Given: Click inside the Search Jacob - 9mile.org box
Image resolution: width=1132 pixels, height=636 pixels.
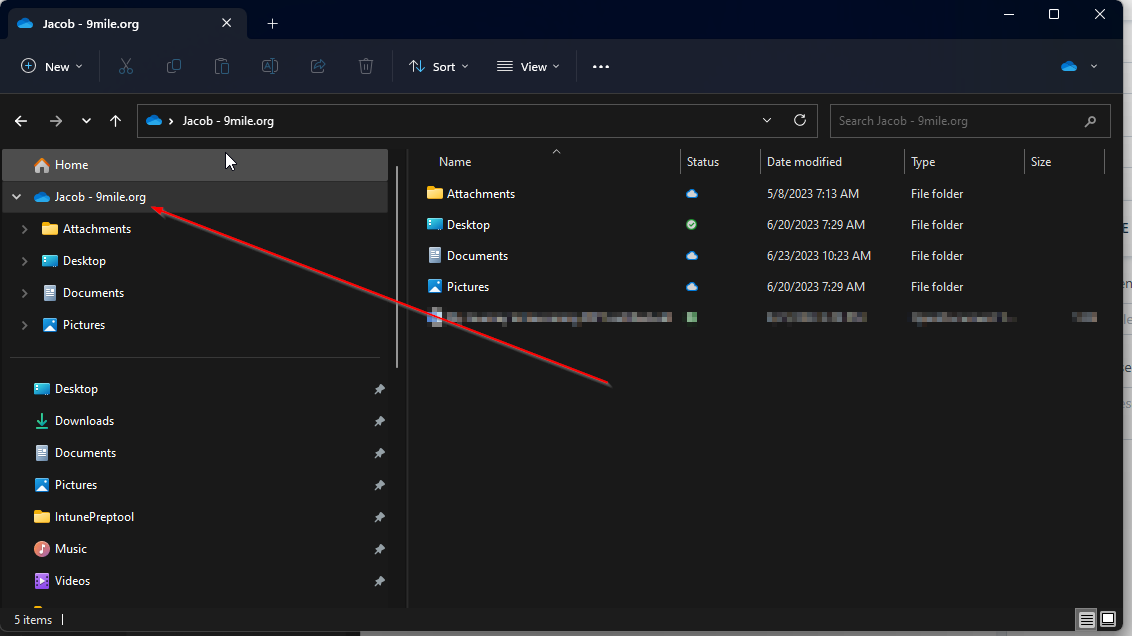Looking at the screenshot, I should click(x=970, y=121).
